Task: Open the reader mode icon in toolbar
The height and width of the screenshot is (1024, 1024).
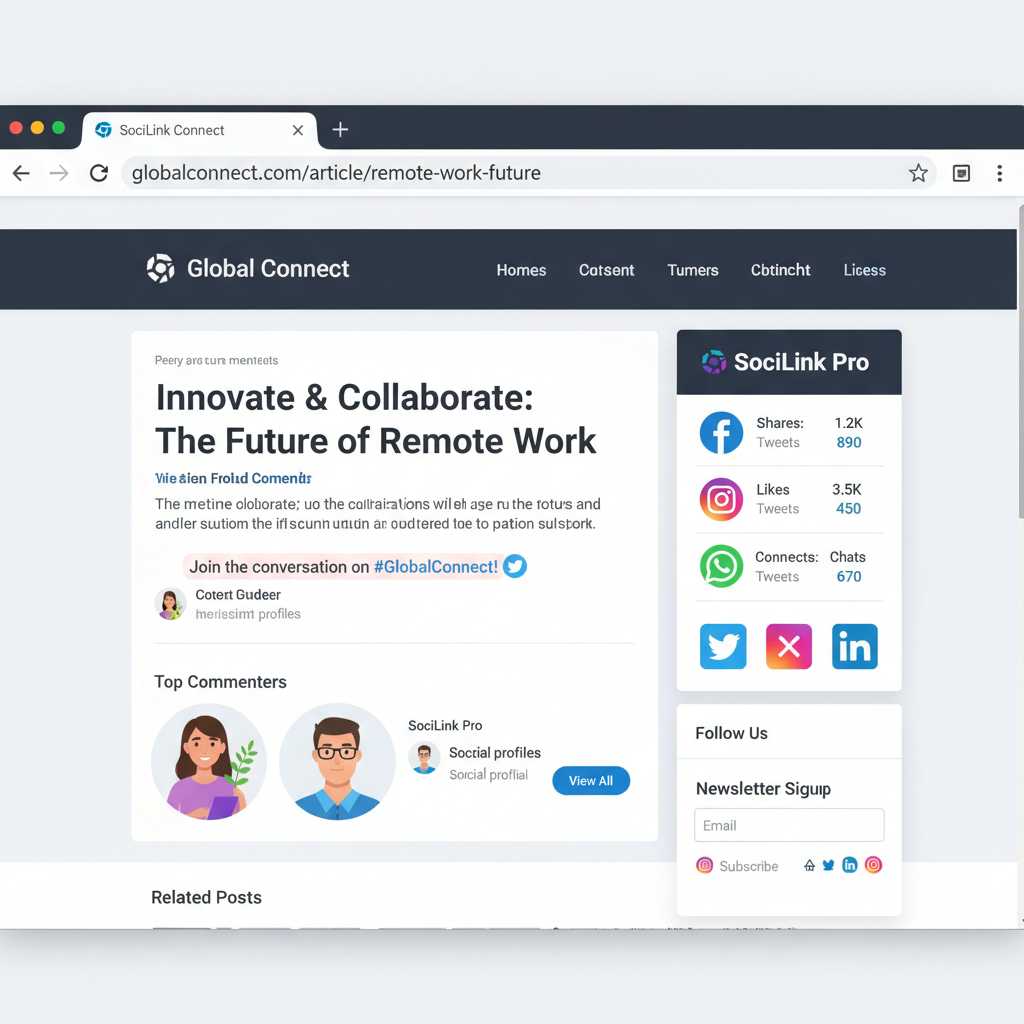Action: pyautogui.click(x=961, y=173)
